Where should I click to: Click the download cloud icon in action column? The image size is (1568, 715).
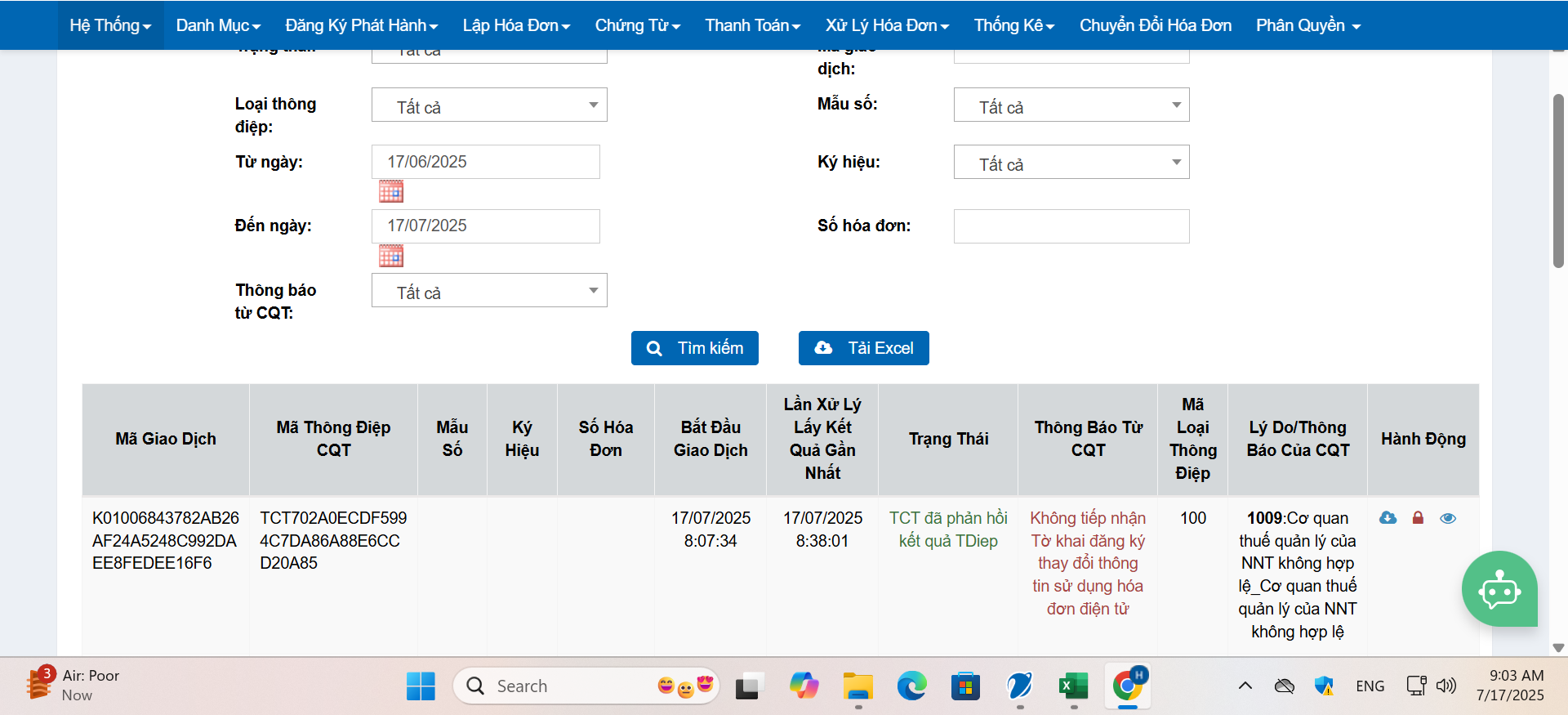pyautogui.click(x=1388, y=518)
